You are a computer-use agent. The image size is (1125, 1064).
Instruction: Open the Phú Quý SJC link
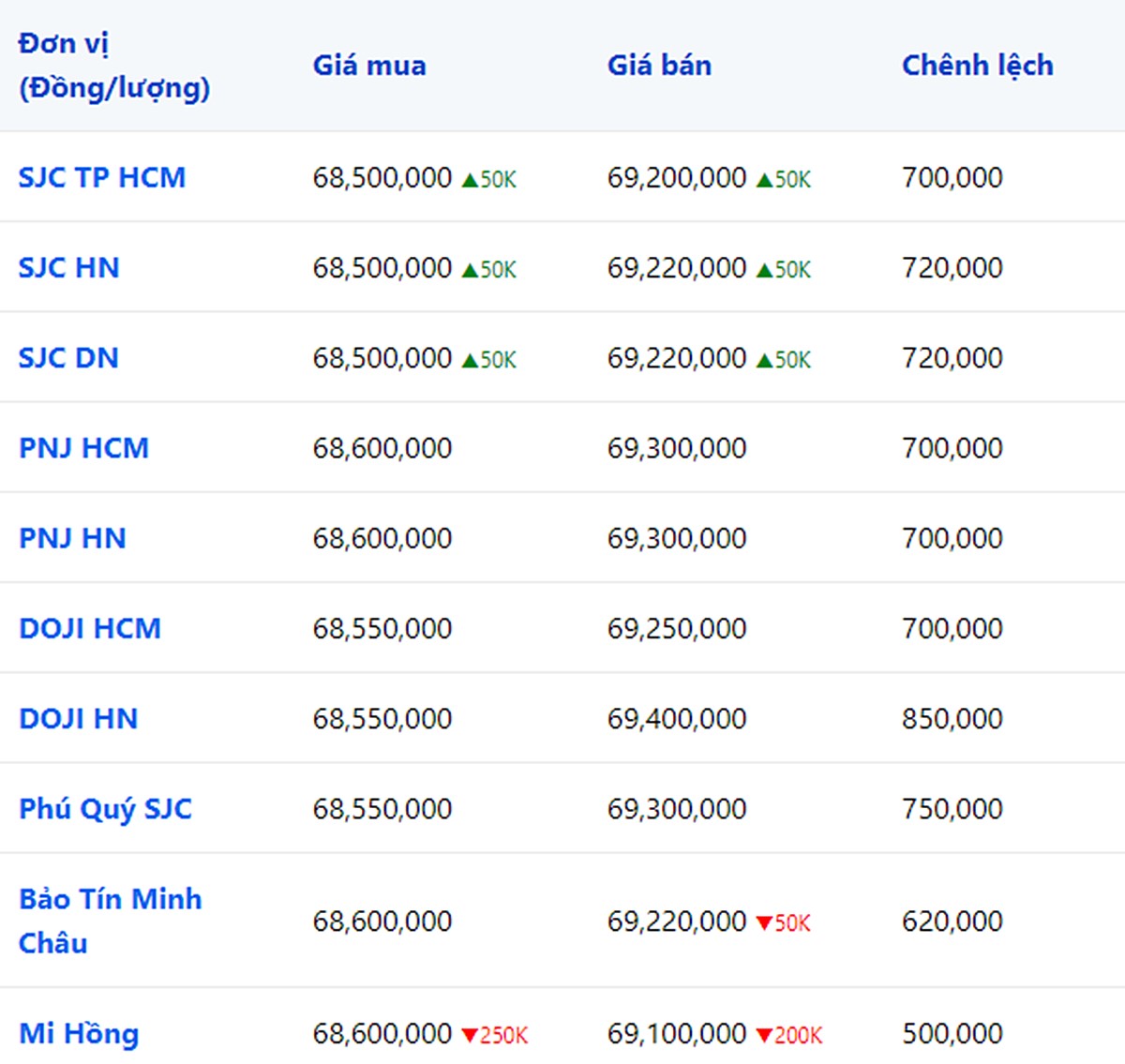[105, 809]
